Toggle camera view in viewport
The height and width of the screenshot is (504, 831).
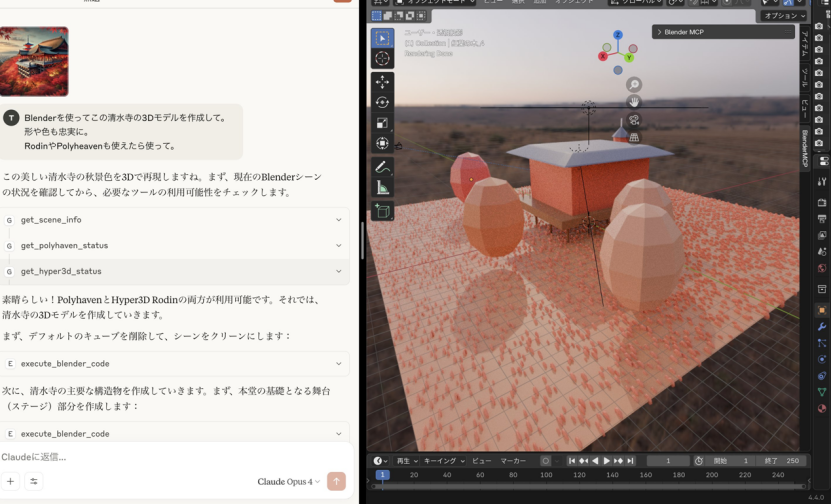tap(634, 120)
